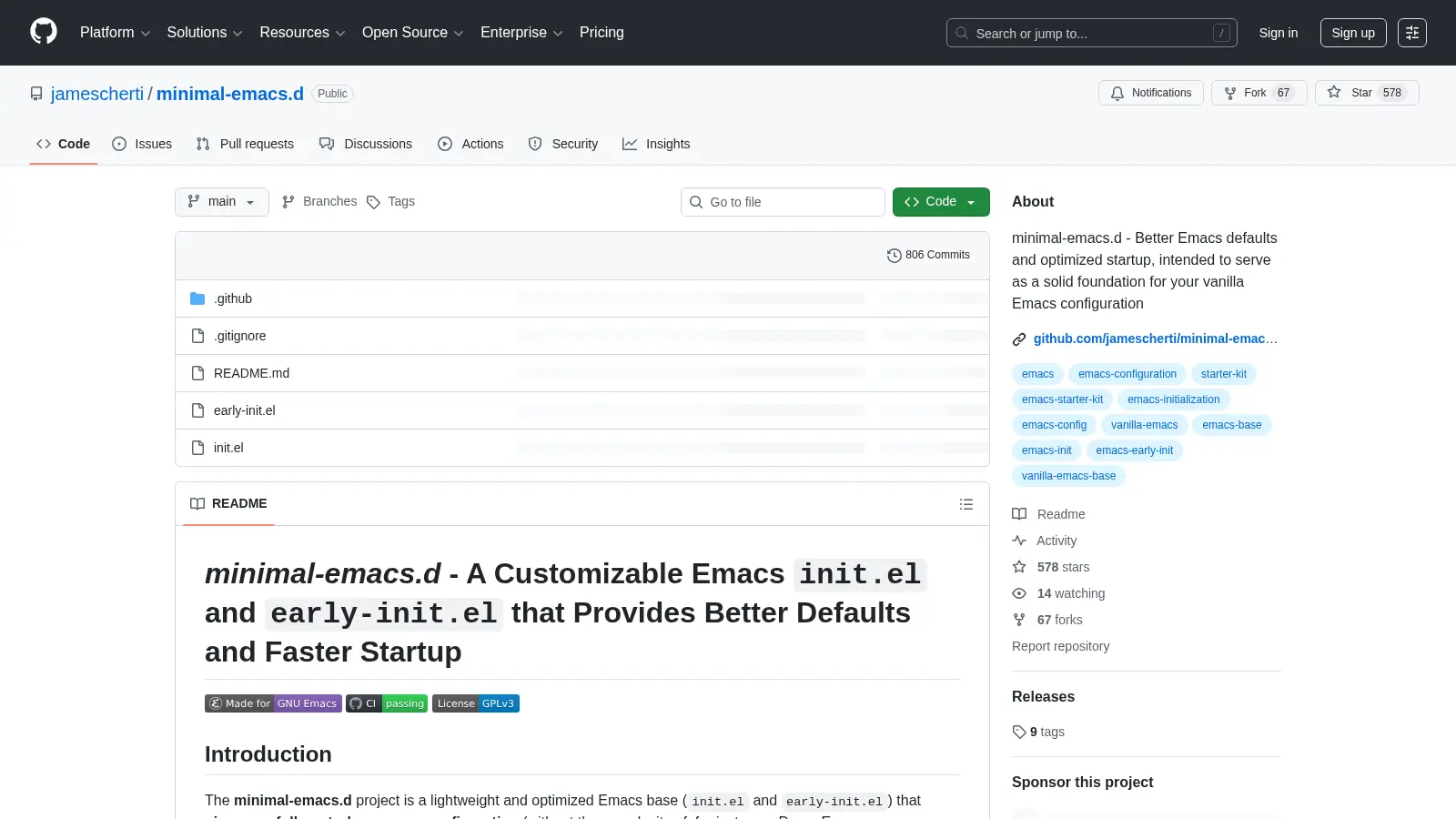Viewport: 1456px width, 819px height.
Task: Click the Search or jump to field
Action: click(1092, 33)
